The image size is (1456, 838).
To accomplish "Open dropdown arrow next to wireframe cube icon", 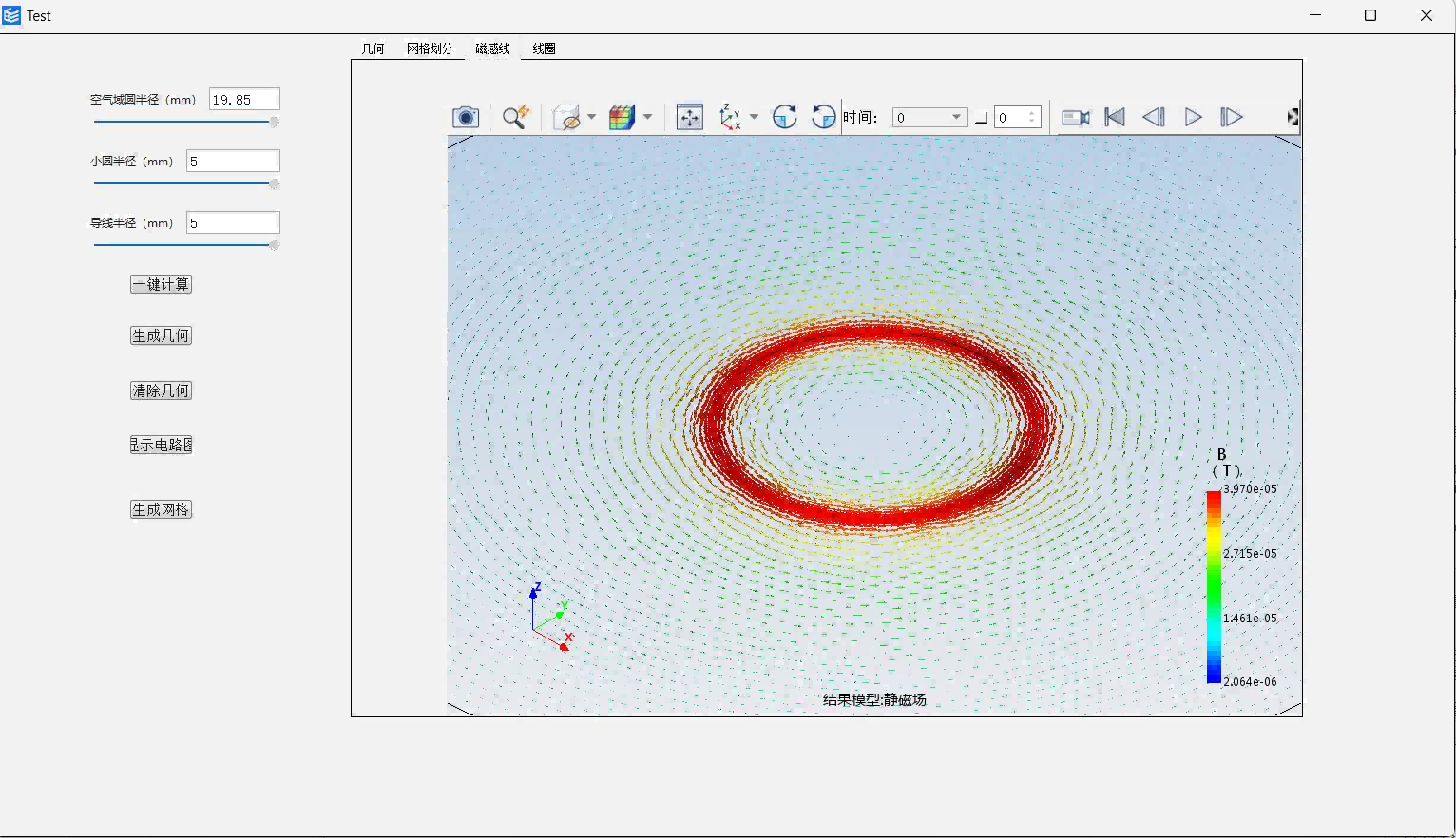I will tap(591, 117).
